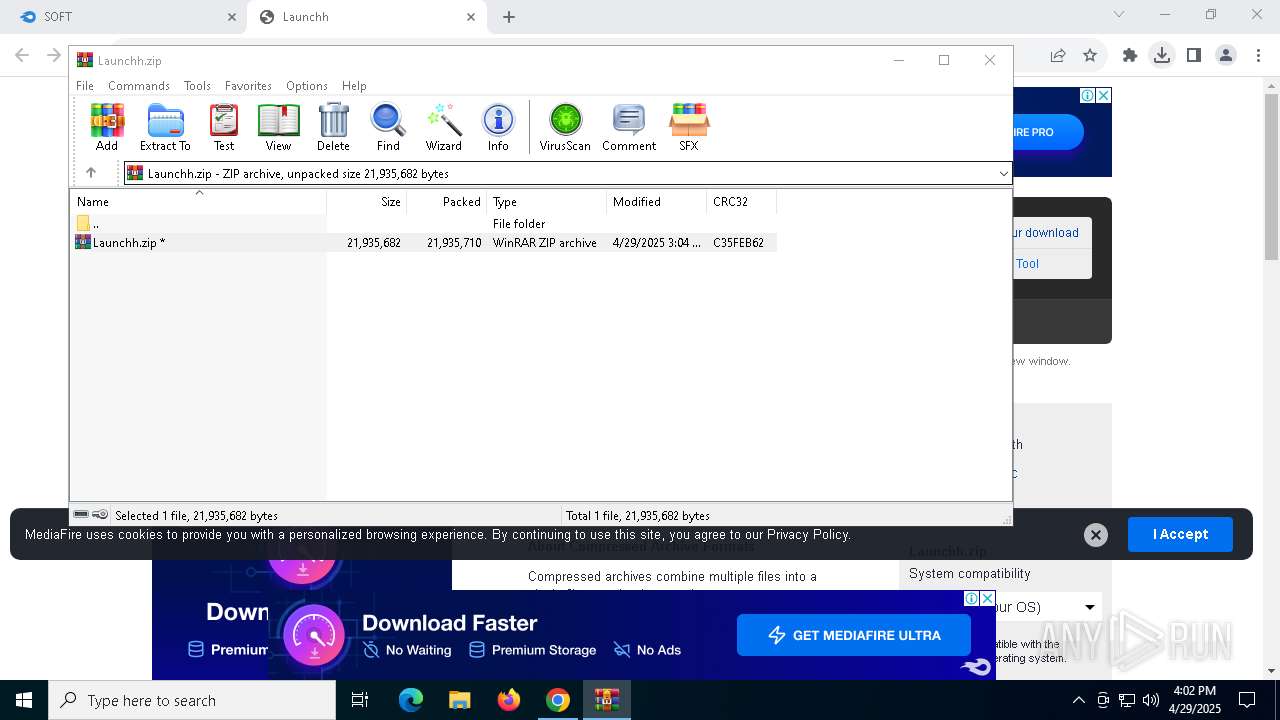The width and height of the screenshot is (1280, 720).
Task: Select the Extract To toolbar icon
Action: click(x=165, y=127)
